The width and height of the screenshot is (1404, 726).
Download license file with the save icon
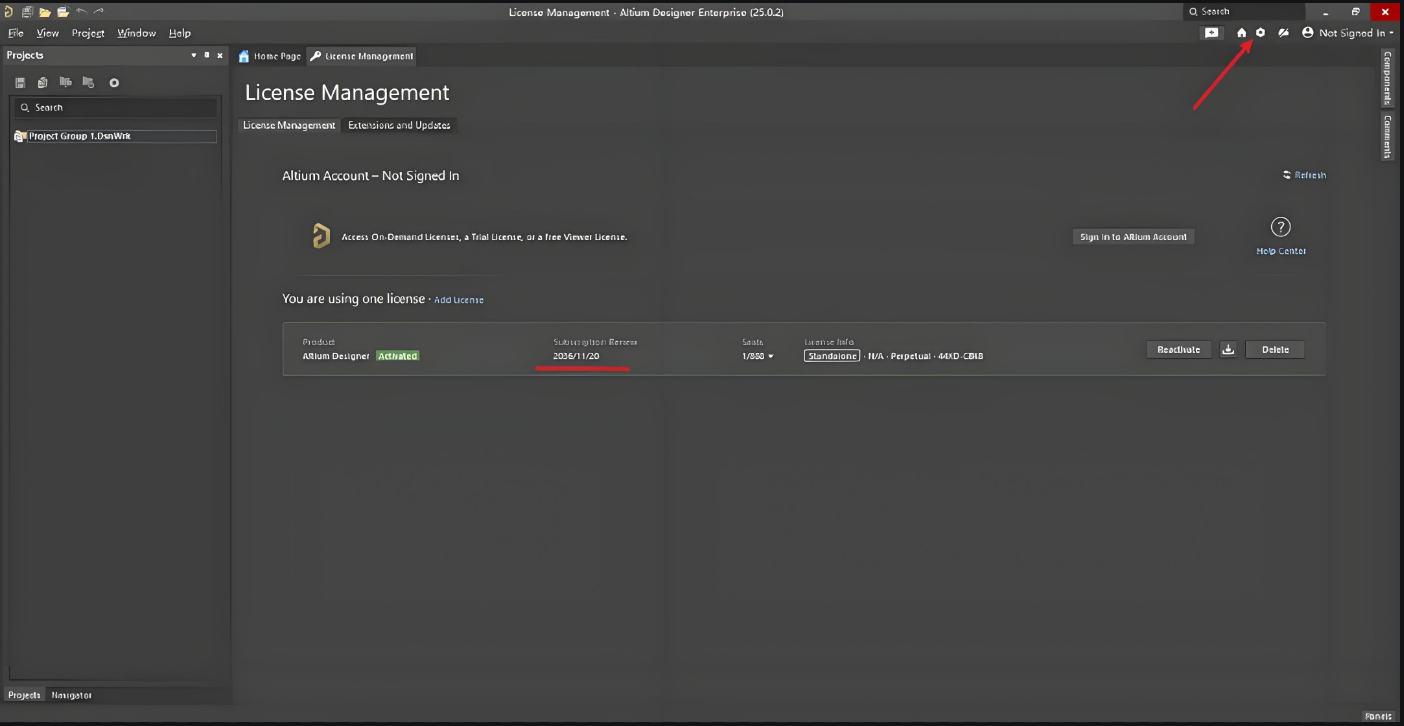click(1229, 349)
